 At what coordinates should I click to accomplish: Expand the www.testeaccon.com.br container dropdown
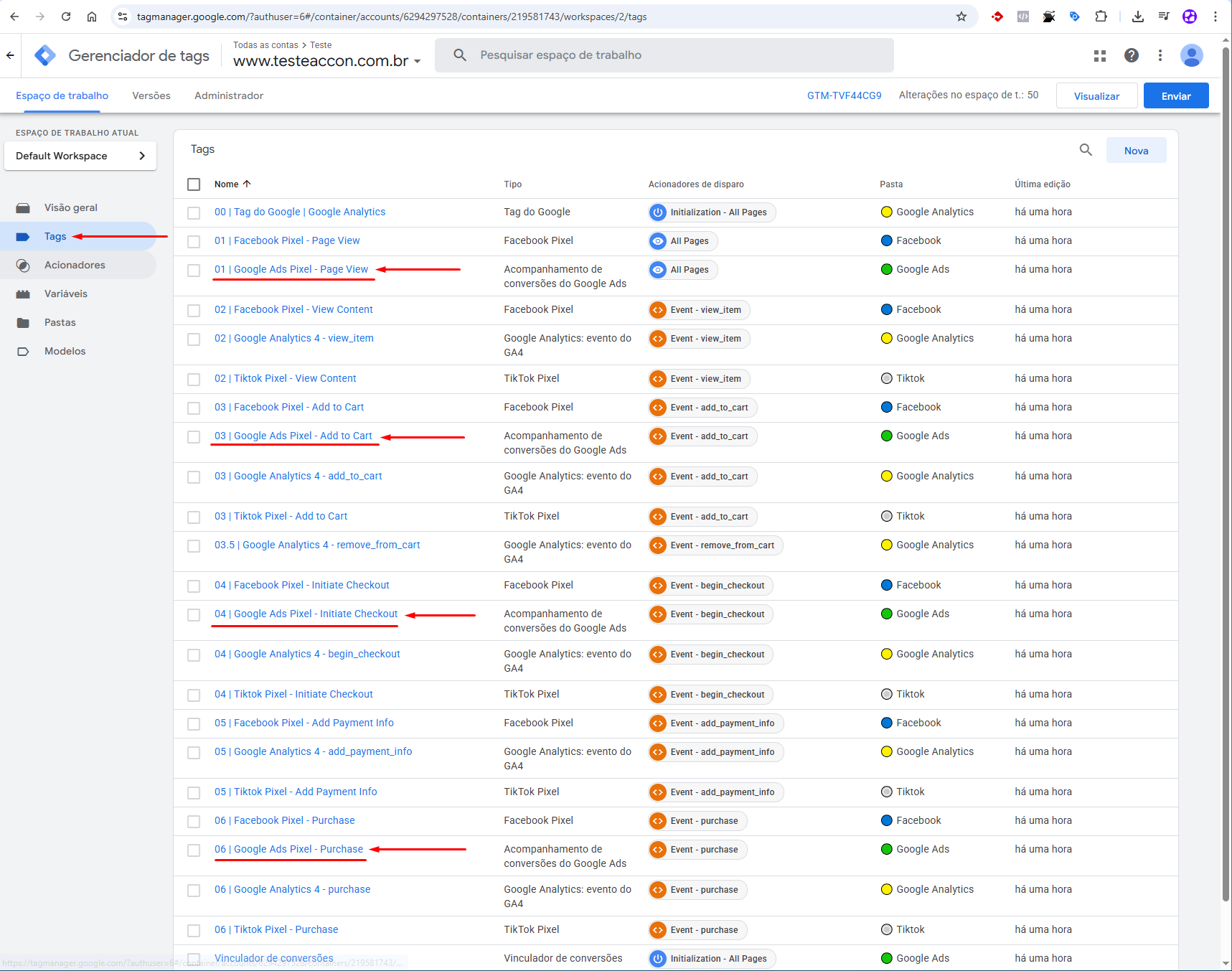(417, 62)
